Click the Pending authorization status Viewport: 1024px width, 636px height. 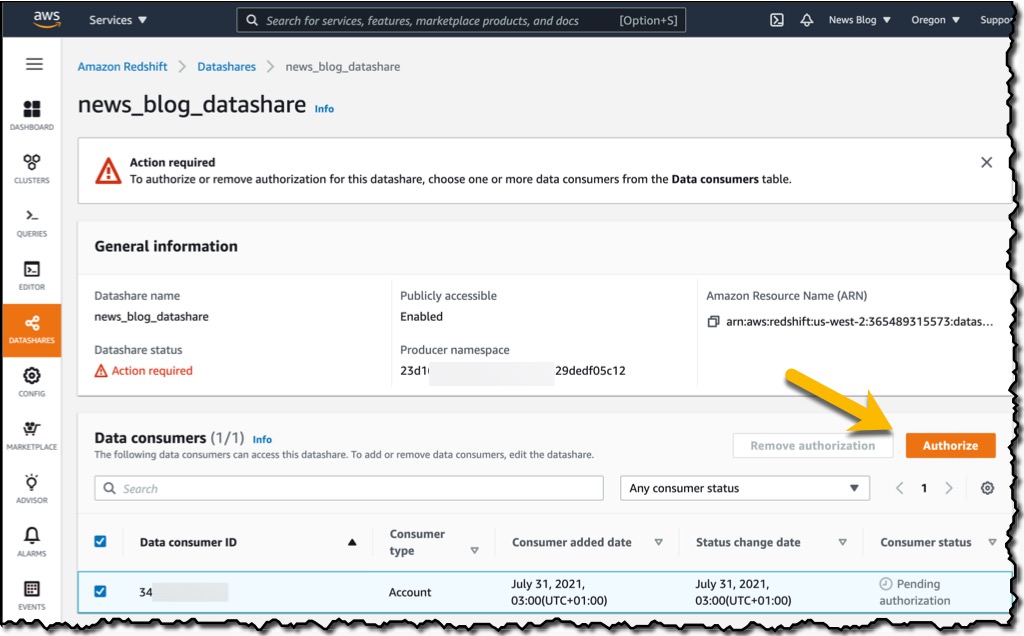click(914, 592)
